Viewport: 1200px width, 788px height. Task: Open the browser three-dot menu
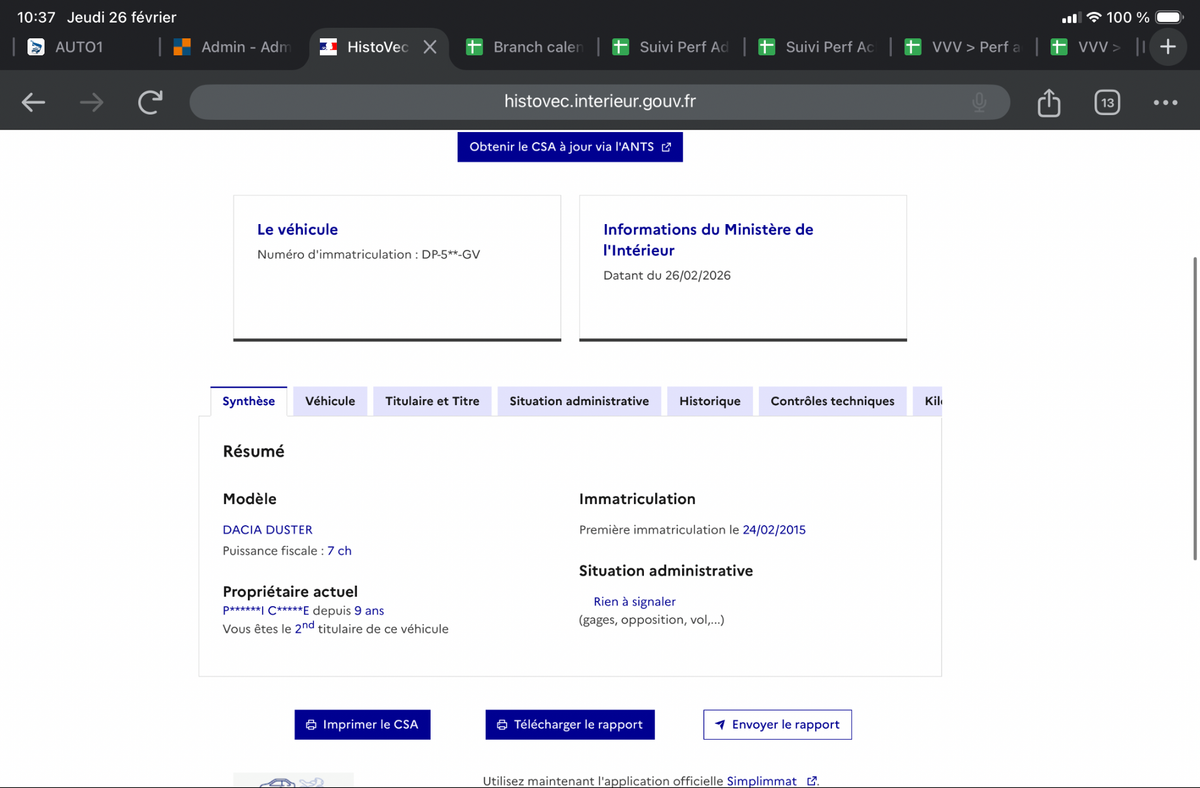coord(1164,102)
